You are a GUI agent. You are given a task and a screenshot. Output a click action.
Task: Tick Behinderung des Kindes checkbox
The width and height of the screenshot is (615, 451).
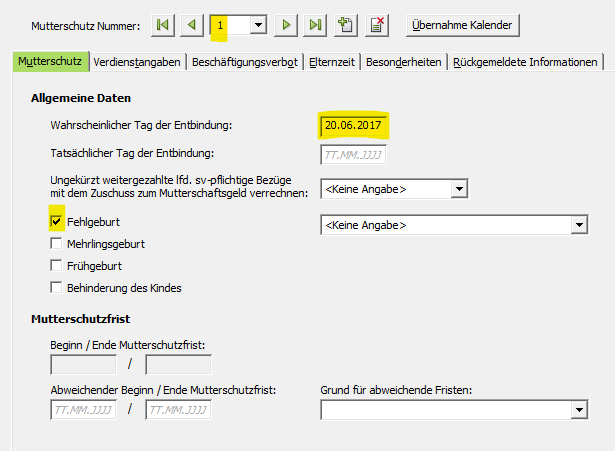point(56,287)
